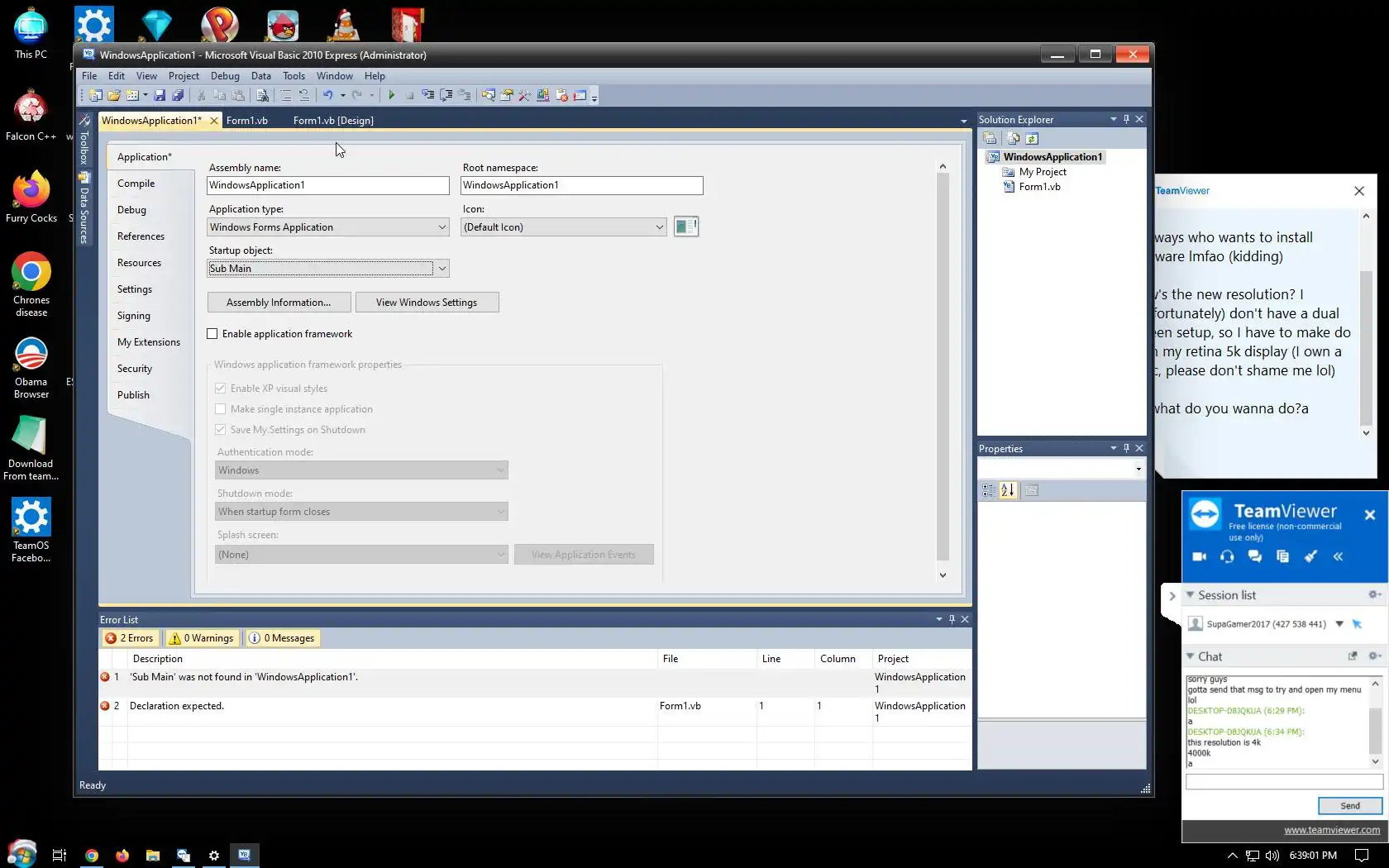Screen dimensions: 1389x868
Task: Click the Assembly name input field
Action: [x=328, y=185]
